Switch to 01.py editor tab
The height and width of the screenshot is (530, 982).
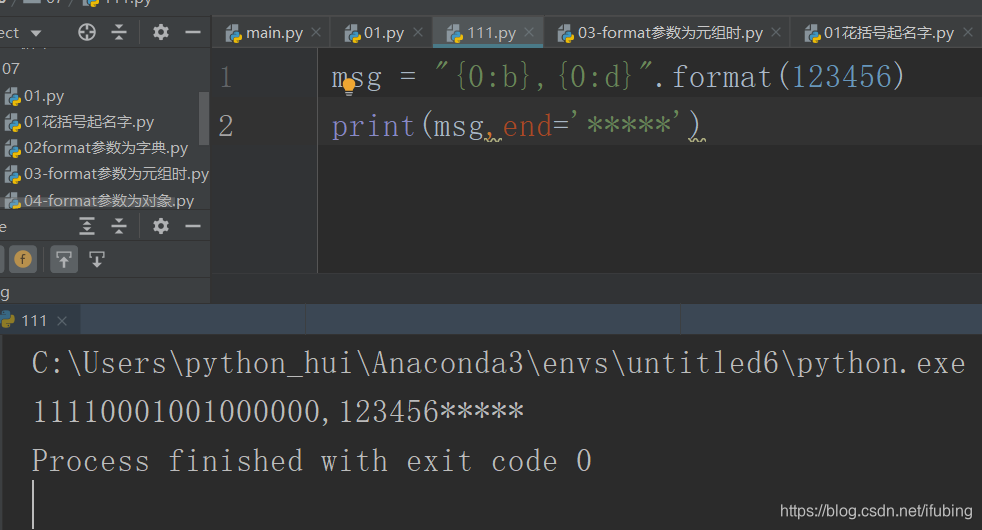coord(383,33)
